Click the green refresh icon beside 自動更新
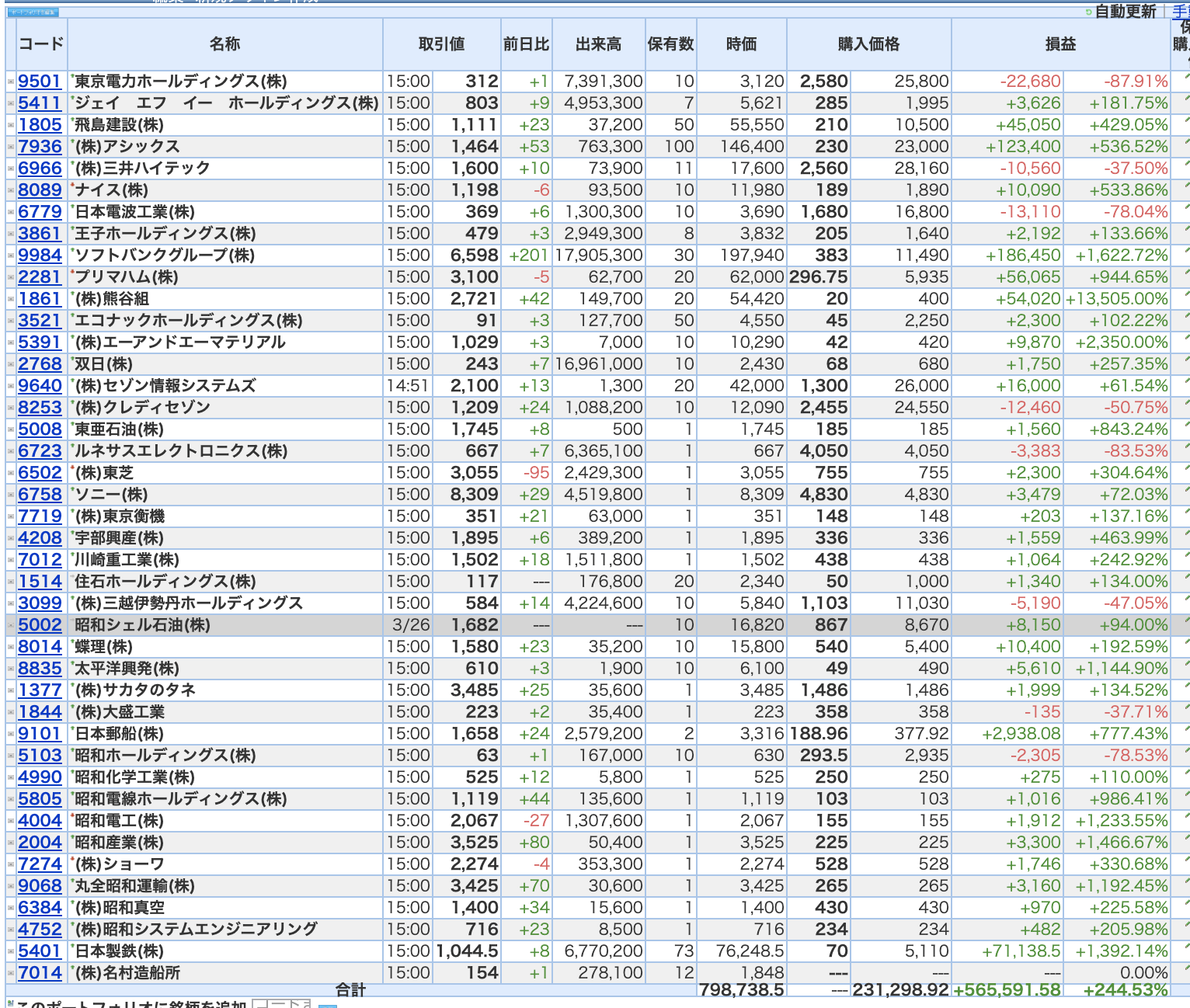Viewport: 1190px width, 1008px height. point(1088,12)
